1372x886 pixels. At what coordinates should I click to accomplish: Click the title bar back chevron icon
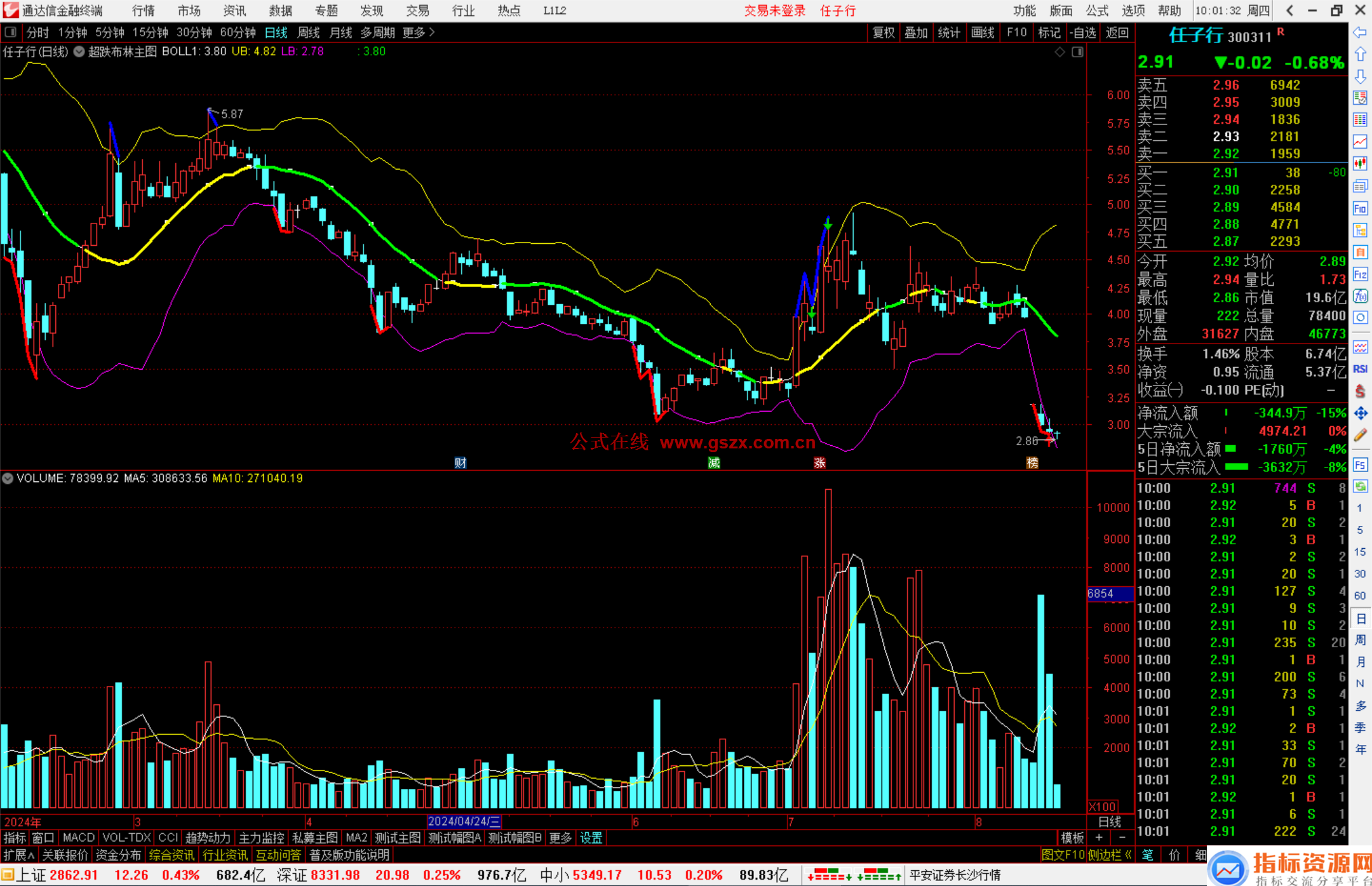tap(1289, 10)
